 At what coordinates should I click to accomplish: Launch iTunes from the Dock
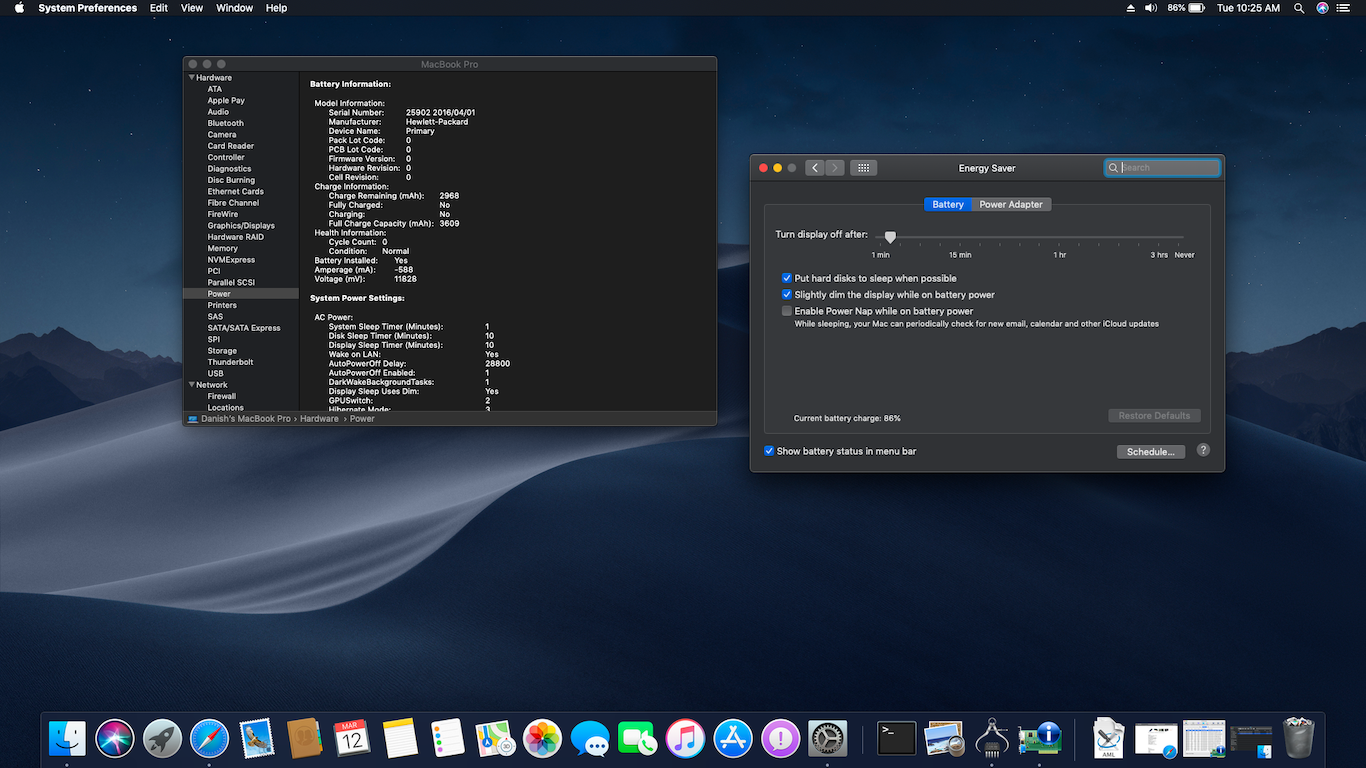(x=685, y=738)
